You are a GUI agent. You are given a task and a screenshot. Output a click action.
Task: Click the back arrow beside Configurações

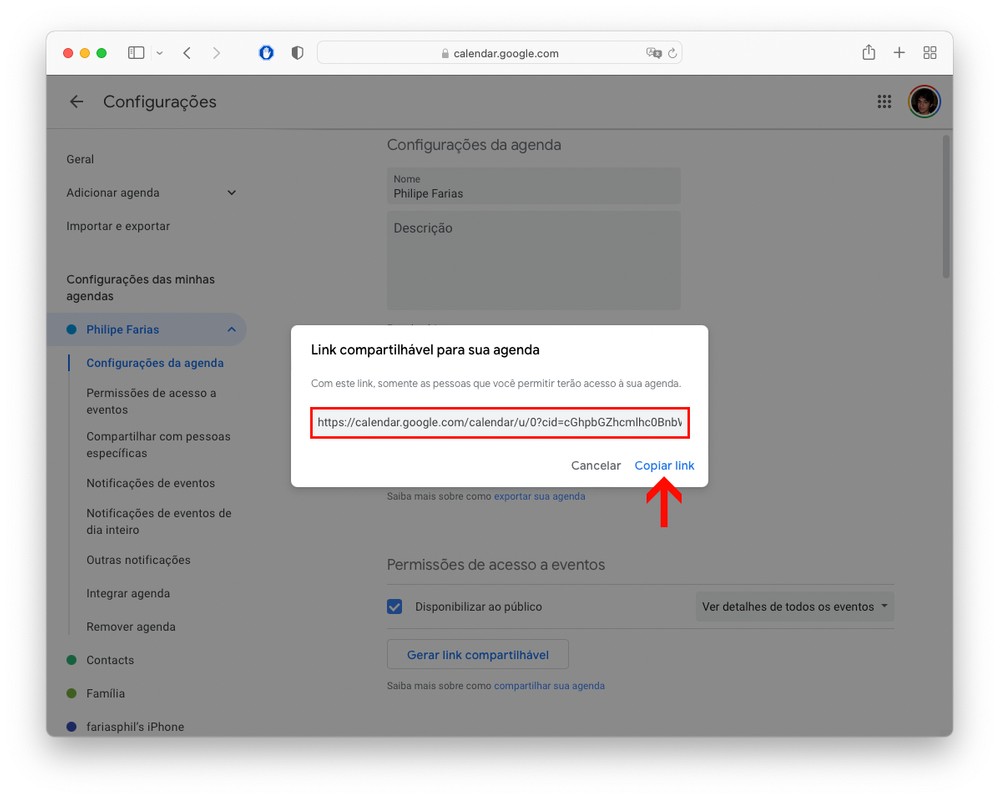(77, 101)
